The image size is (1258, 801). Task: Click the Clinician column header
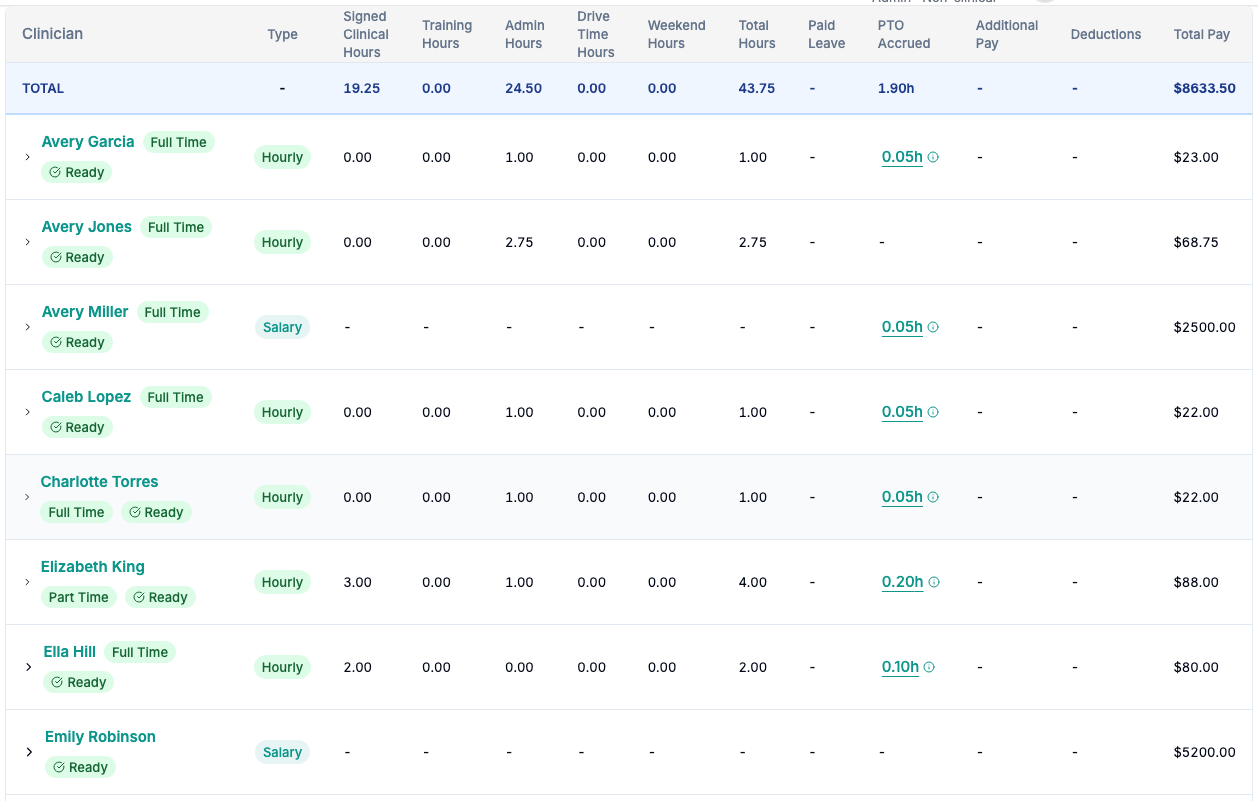click(53, 34)
